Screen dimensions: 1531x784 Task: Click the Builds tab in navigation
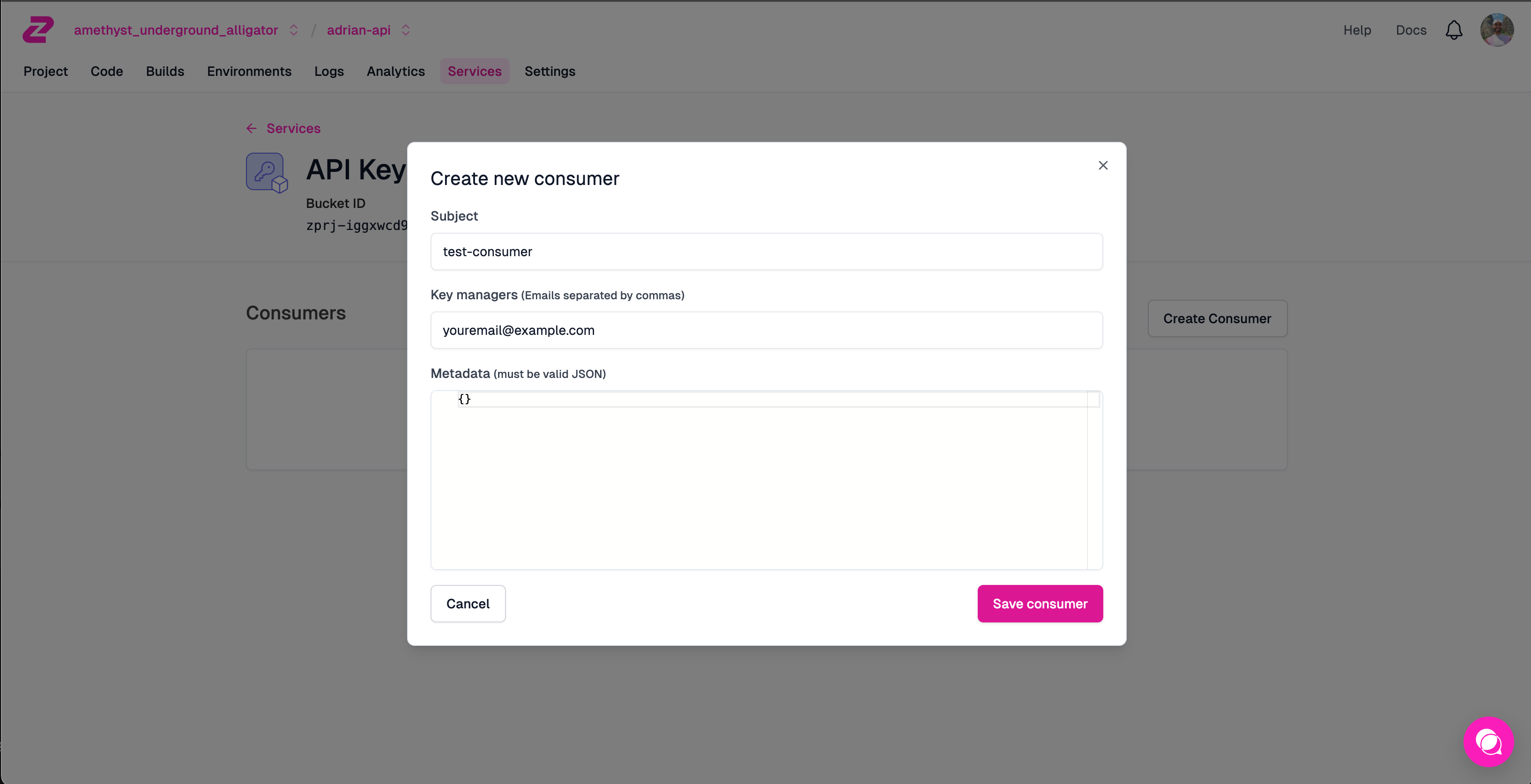tap(164, 70)
